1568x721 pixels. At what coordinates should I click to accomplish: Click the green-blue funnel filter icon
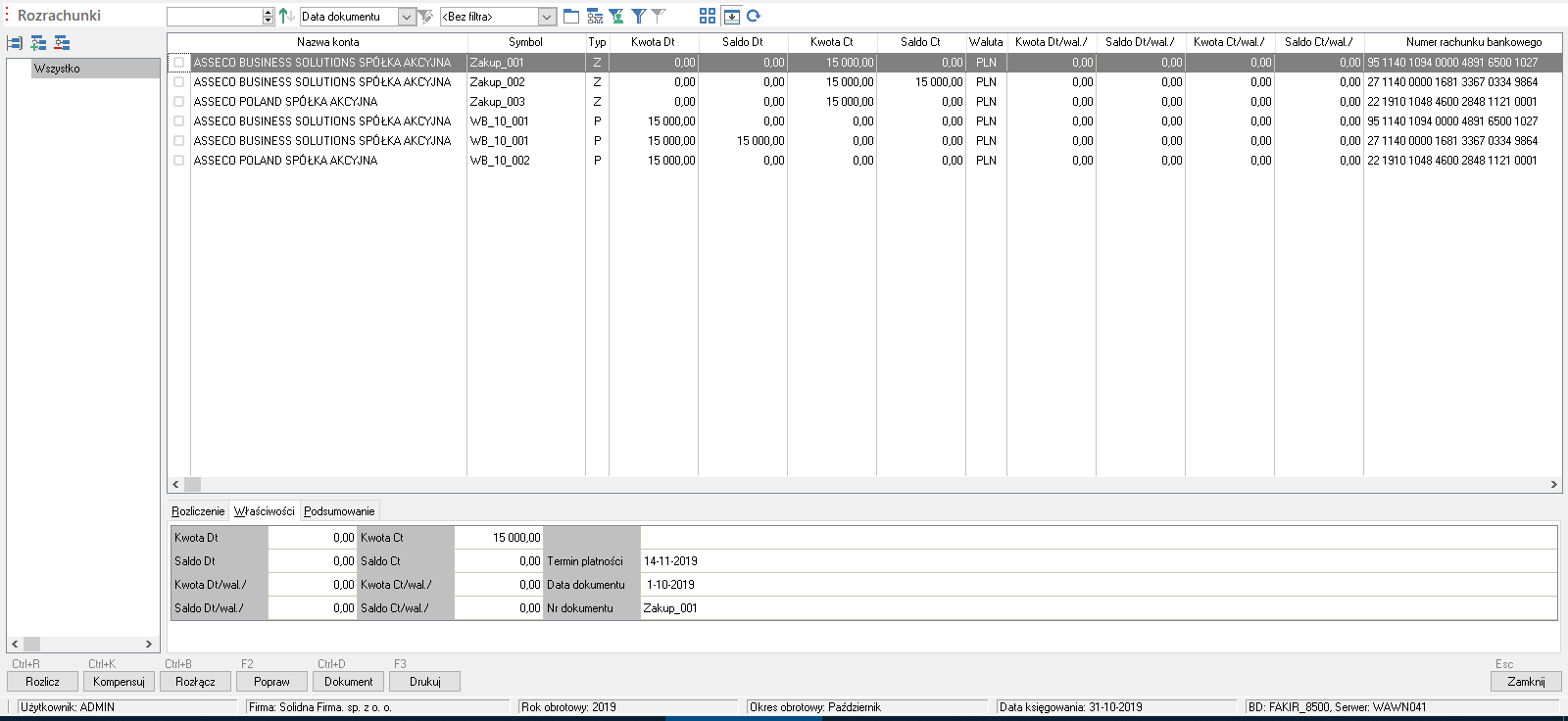616,16
